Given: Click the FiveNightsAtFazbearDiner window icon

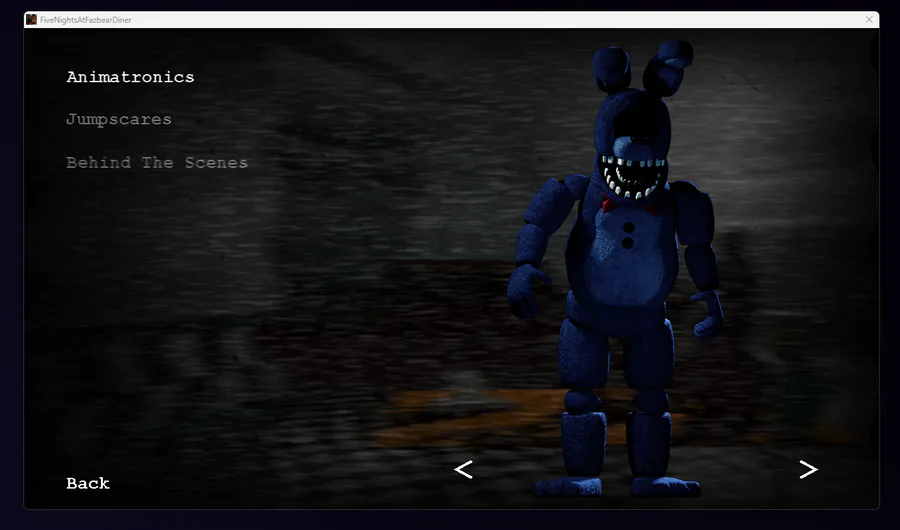Looking at the screenshot, I should [32, 20].
